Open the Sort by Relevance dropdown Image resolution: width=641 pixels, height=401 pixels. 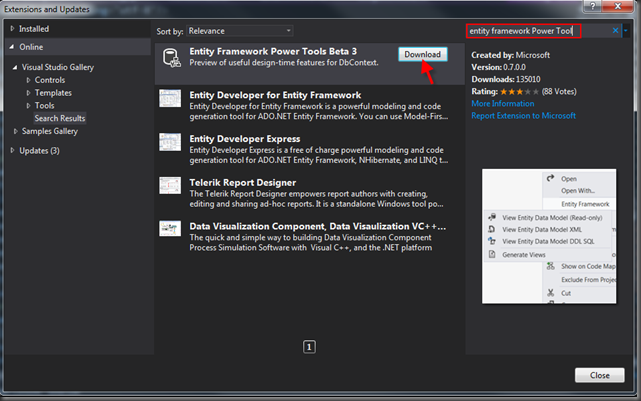point(240,31)
